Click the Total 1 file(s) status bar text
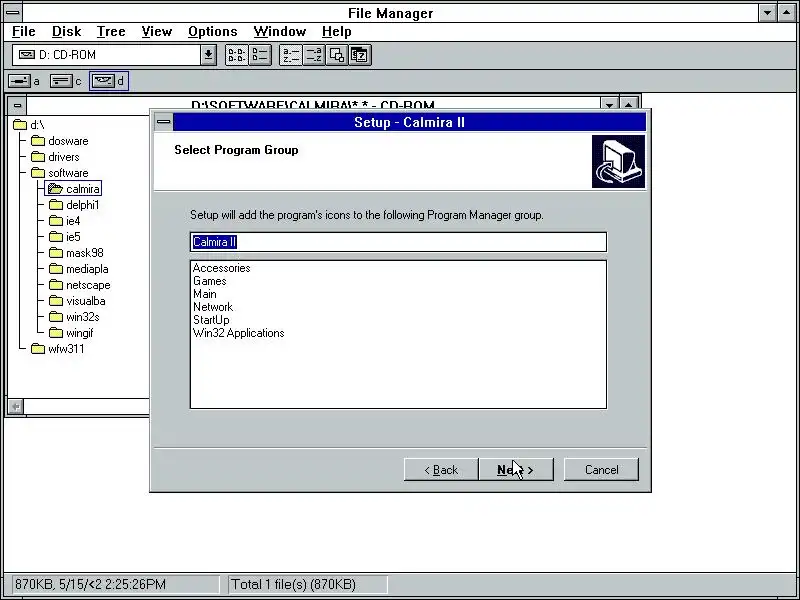 click(293, 584)
